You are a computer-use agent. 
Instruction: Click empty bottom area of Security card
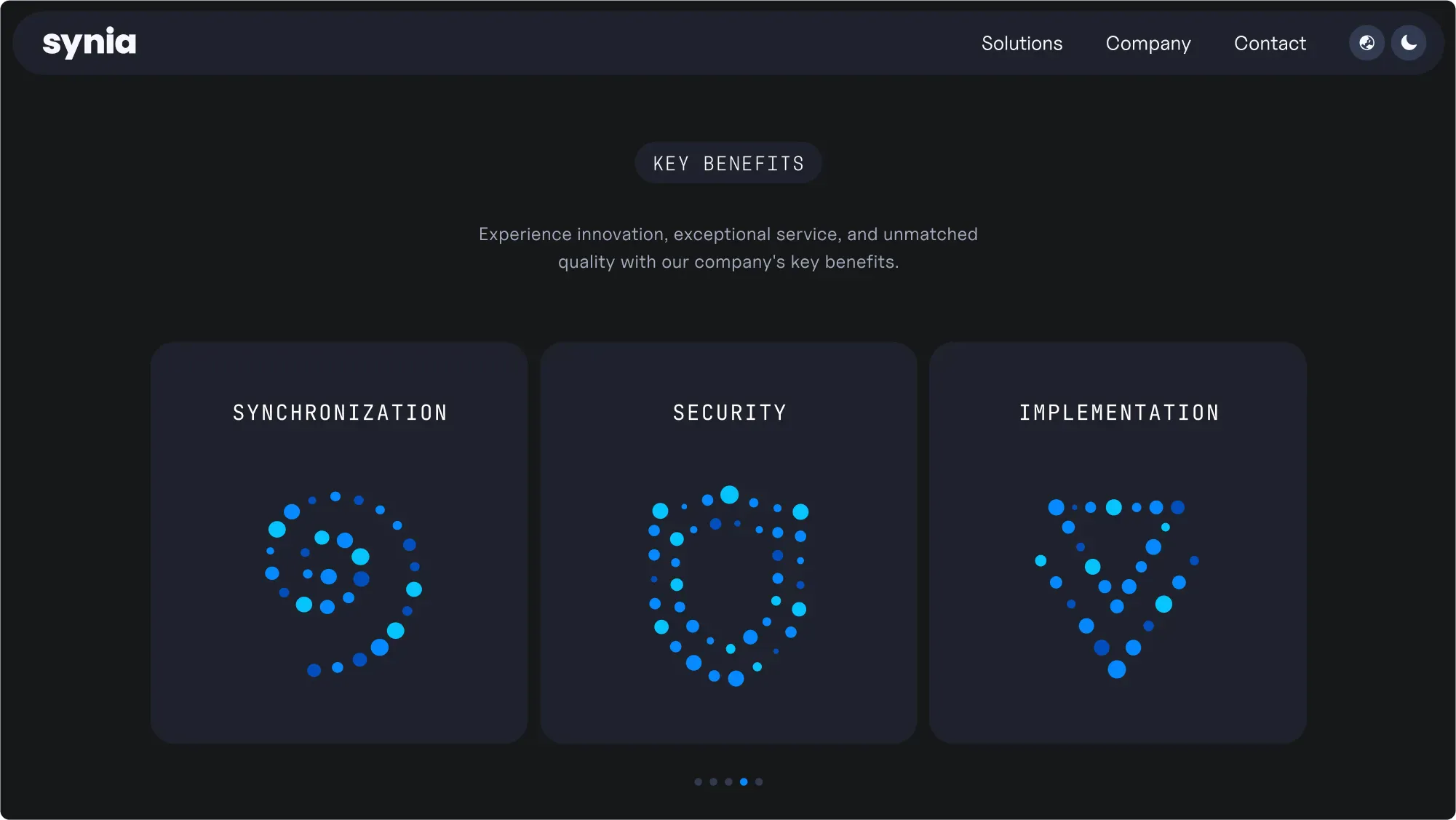728,717
